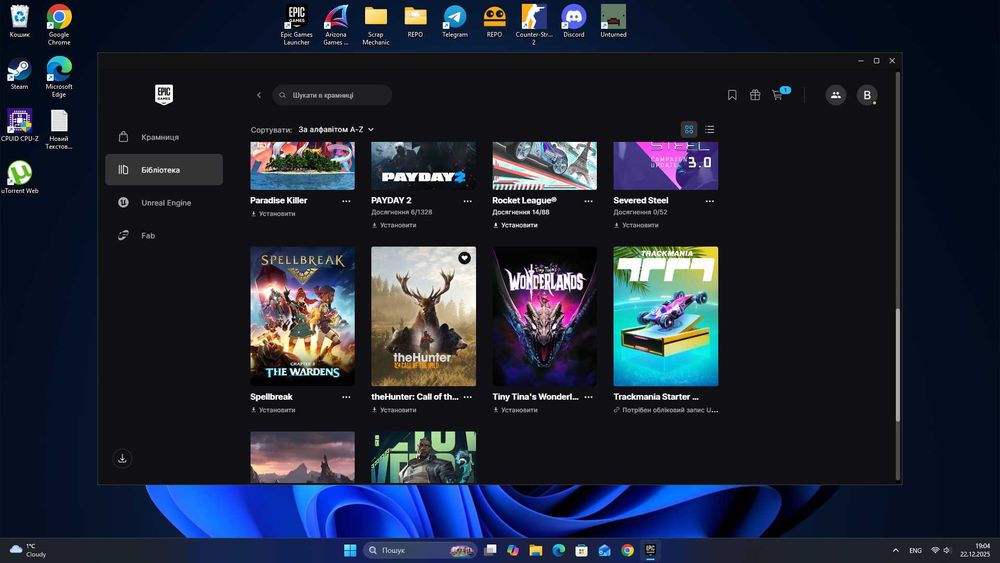The height and width of the screenshot is (563, 1000).
Task: Install Tiny Tina's Wonderlands
Action: coord(515,410)
